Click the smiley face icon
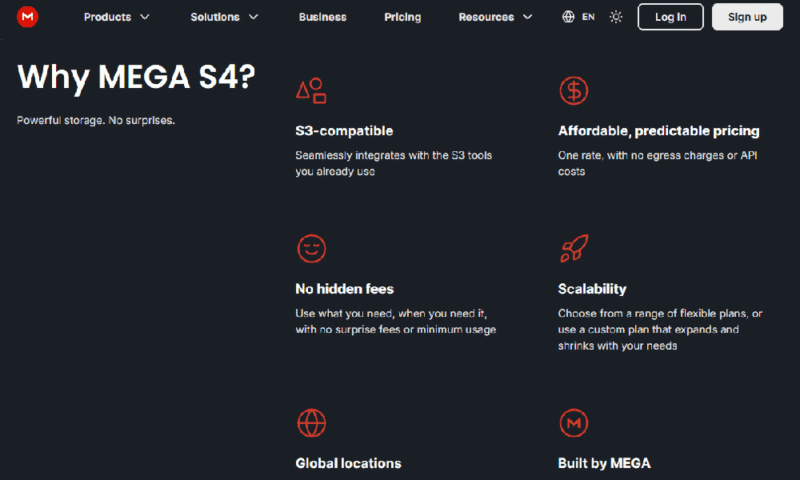The height and width of the screenshot is (480, 800). coord(311,248)
